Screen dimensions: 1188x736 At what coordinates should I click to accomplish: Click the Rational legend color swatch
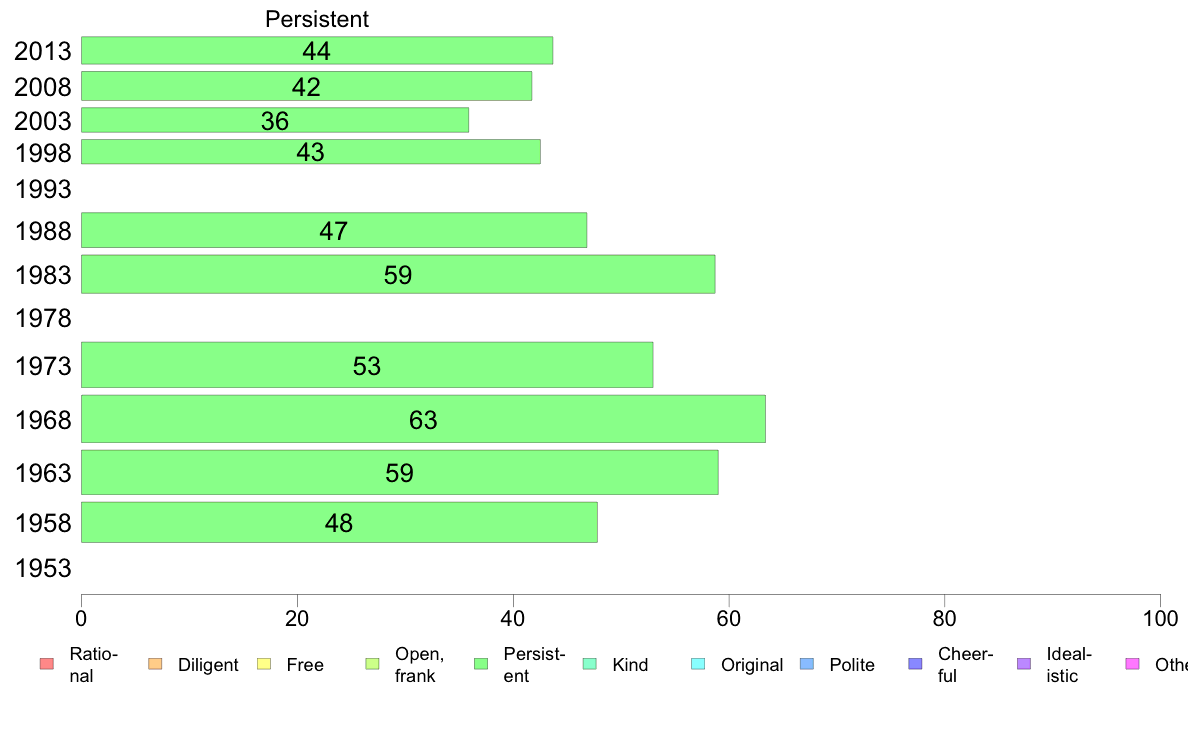(x=47, y=664)
